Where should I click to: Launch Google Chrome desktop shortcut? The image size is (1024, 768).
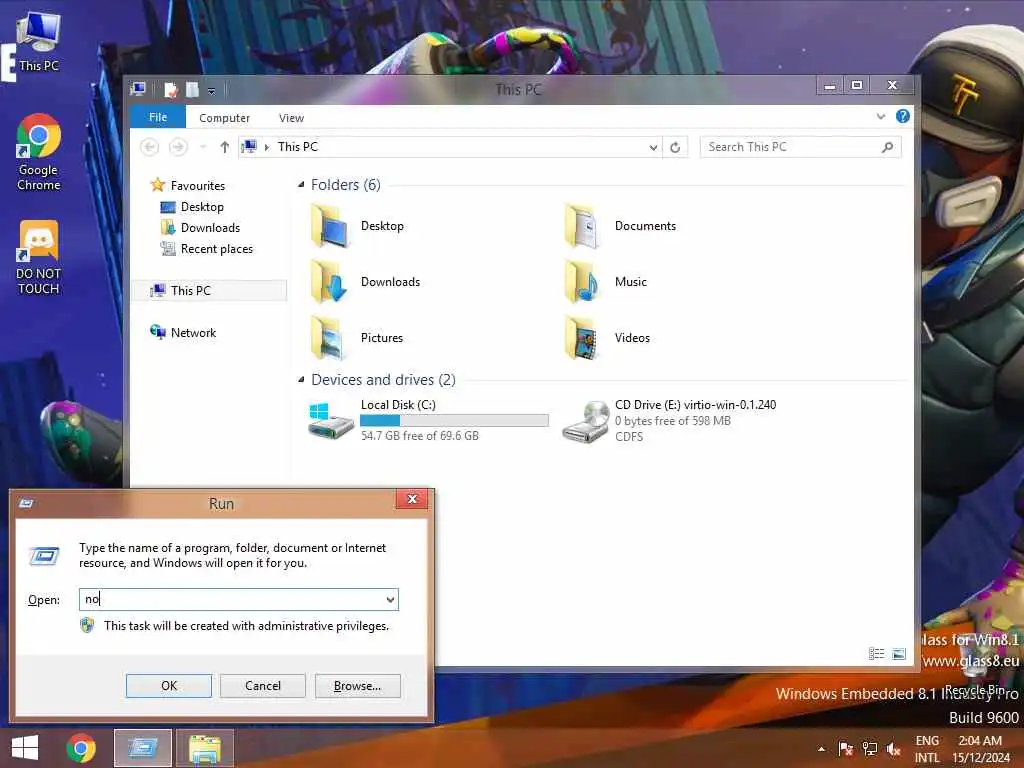point(39,152)
